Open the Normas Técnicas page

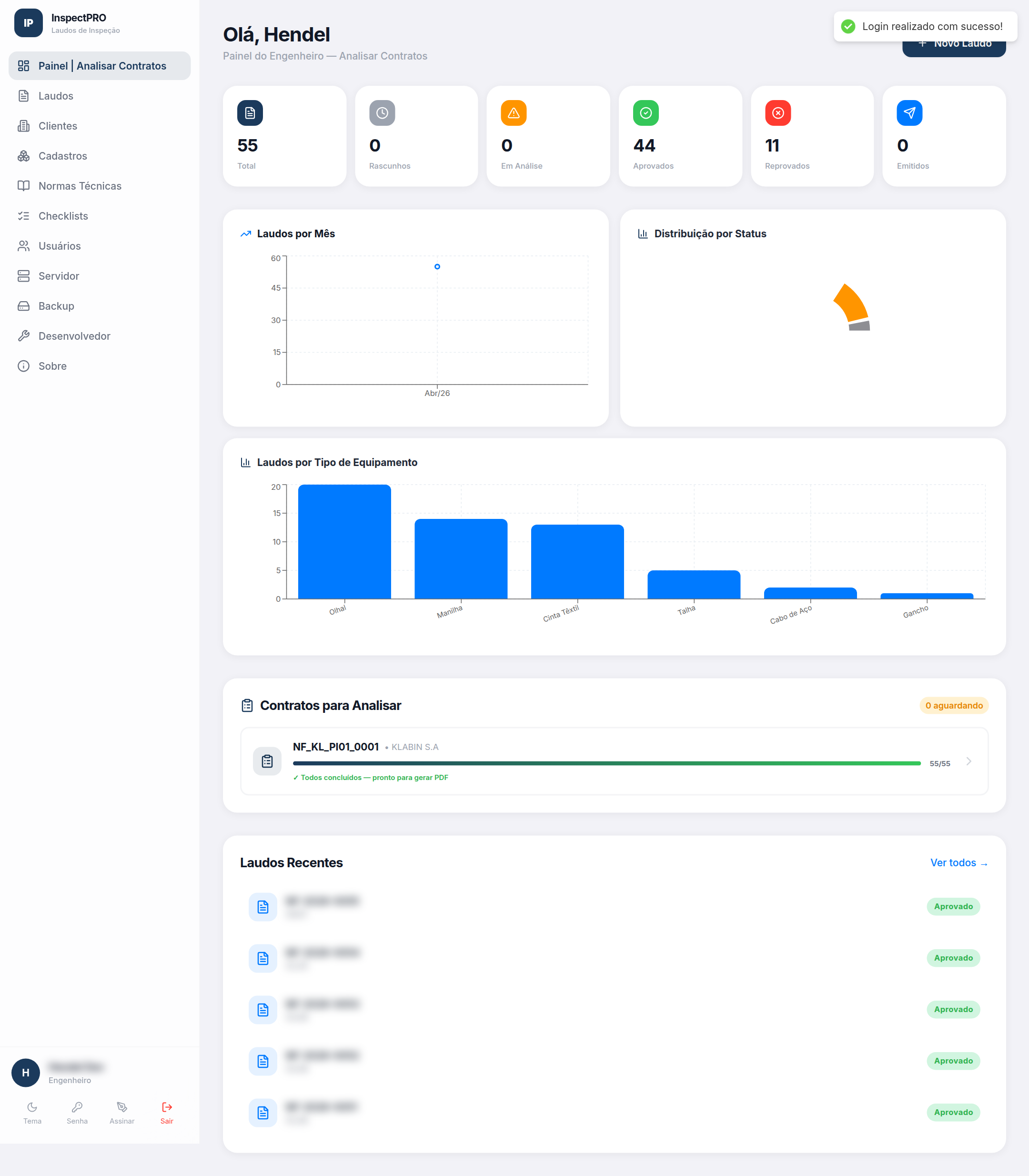click(x=80, y=185)
